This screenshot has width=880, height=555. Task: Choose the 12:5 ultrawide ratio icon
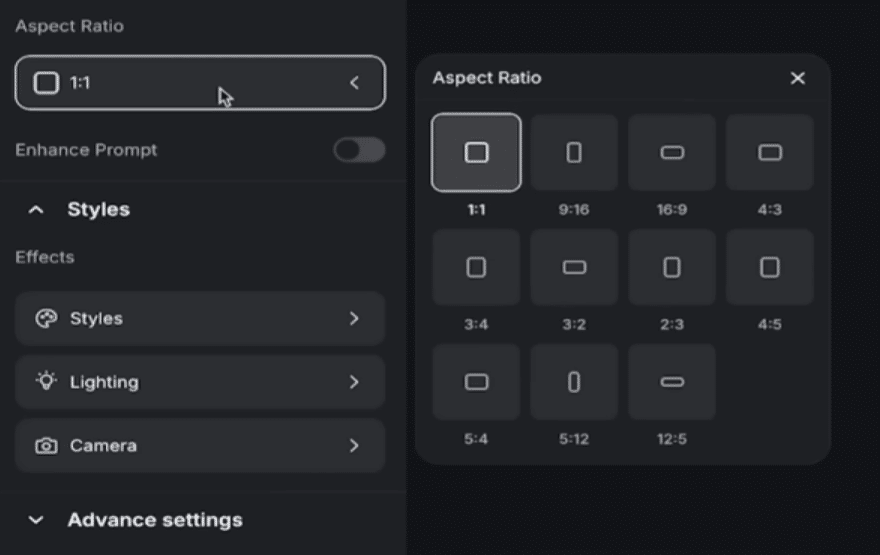(x=672, y=382)
